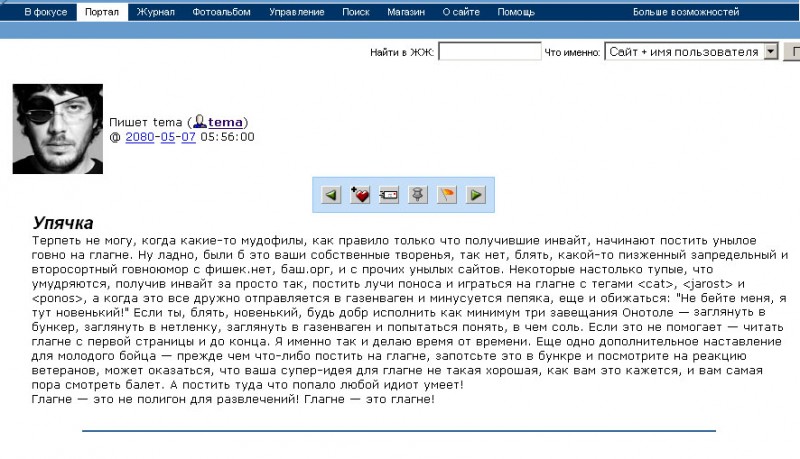Add entry to memories heart icon

click(x=360, y=195)
